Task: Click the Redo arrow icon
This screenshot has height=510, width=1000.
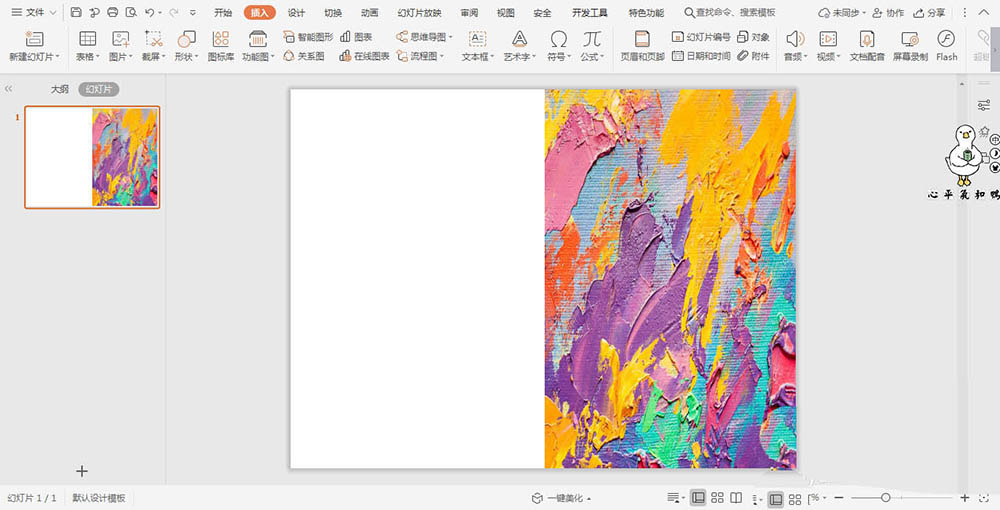Action: pyautogui.click(x=173, y=12)
